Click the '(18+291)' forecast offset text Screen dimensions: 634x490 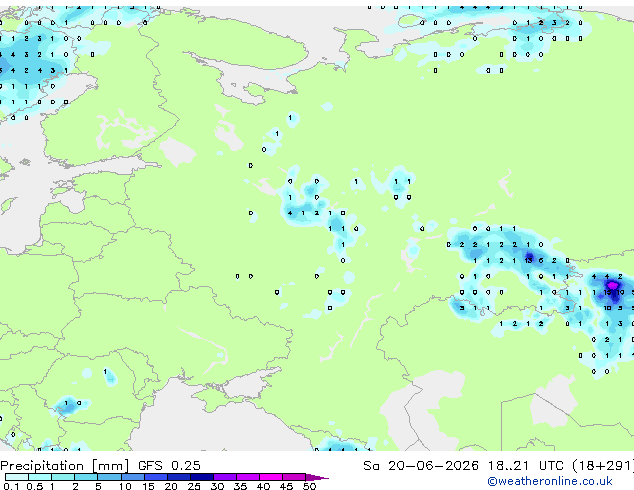pos(602,466)
